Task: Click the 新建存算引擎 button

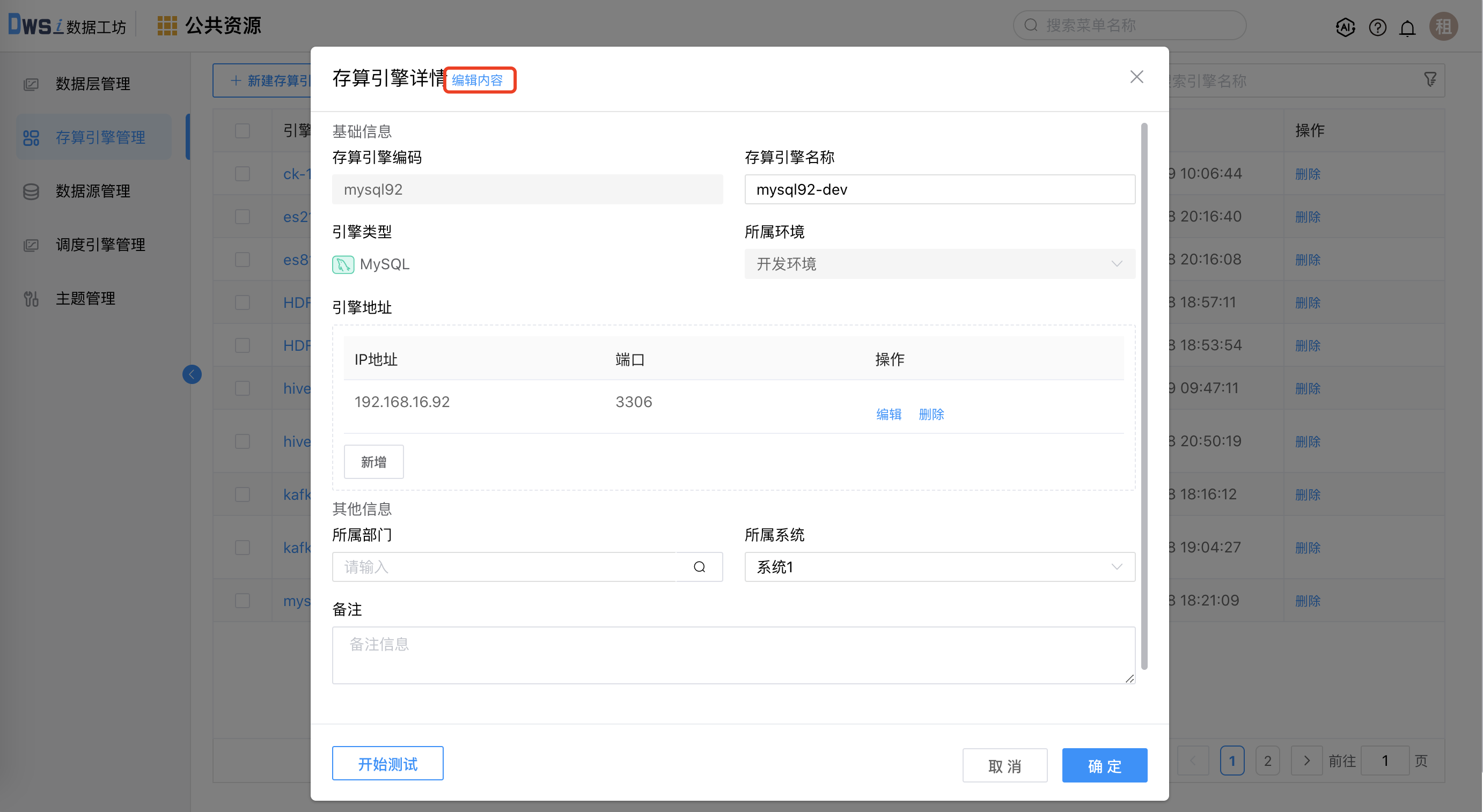Action: coord(262,80)
